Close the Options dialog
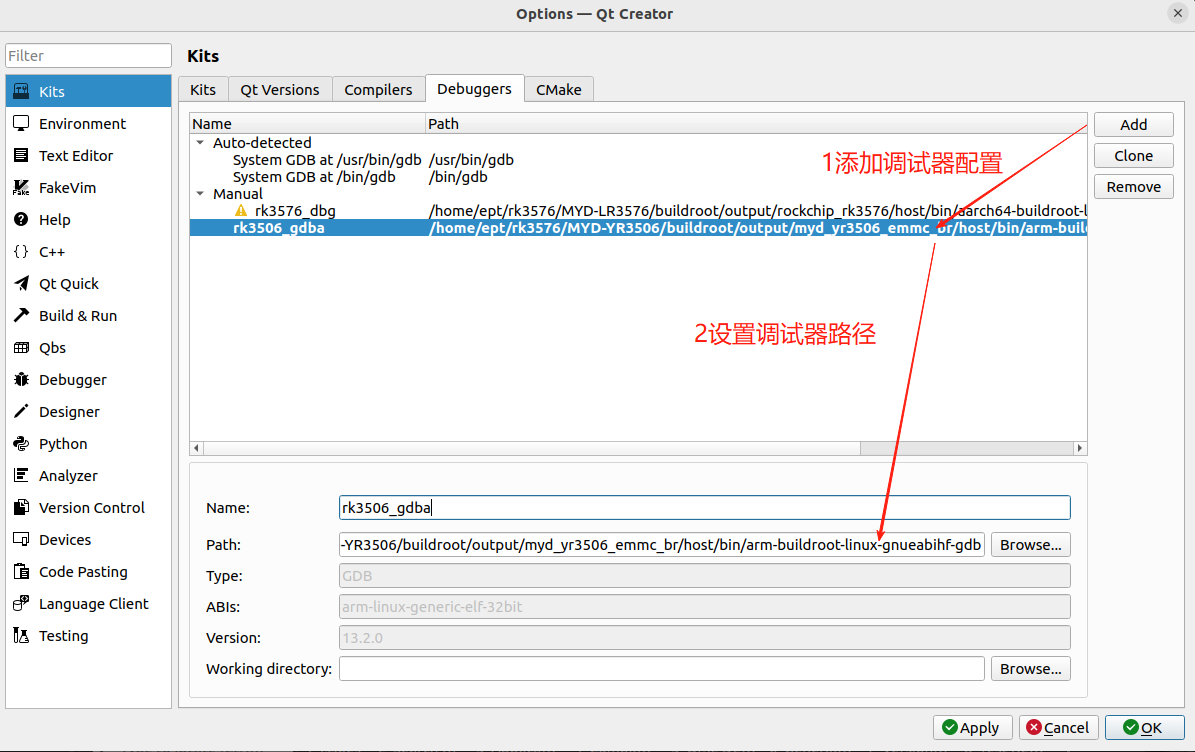The width and height of the screenshot is (1195, 752). (x=1177, y=13)
